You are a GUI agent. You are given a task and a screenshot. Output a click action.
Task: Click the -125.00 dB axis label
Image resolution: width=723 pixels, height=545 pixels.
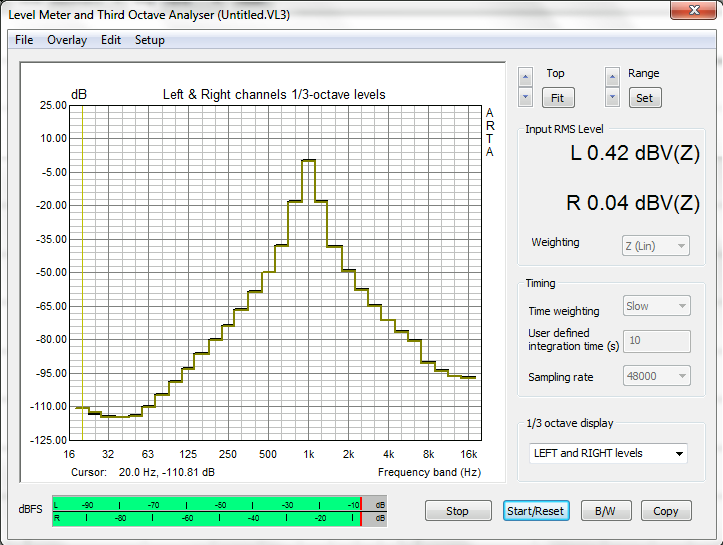[49, 440]
